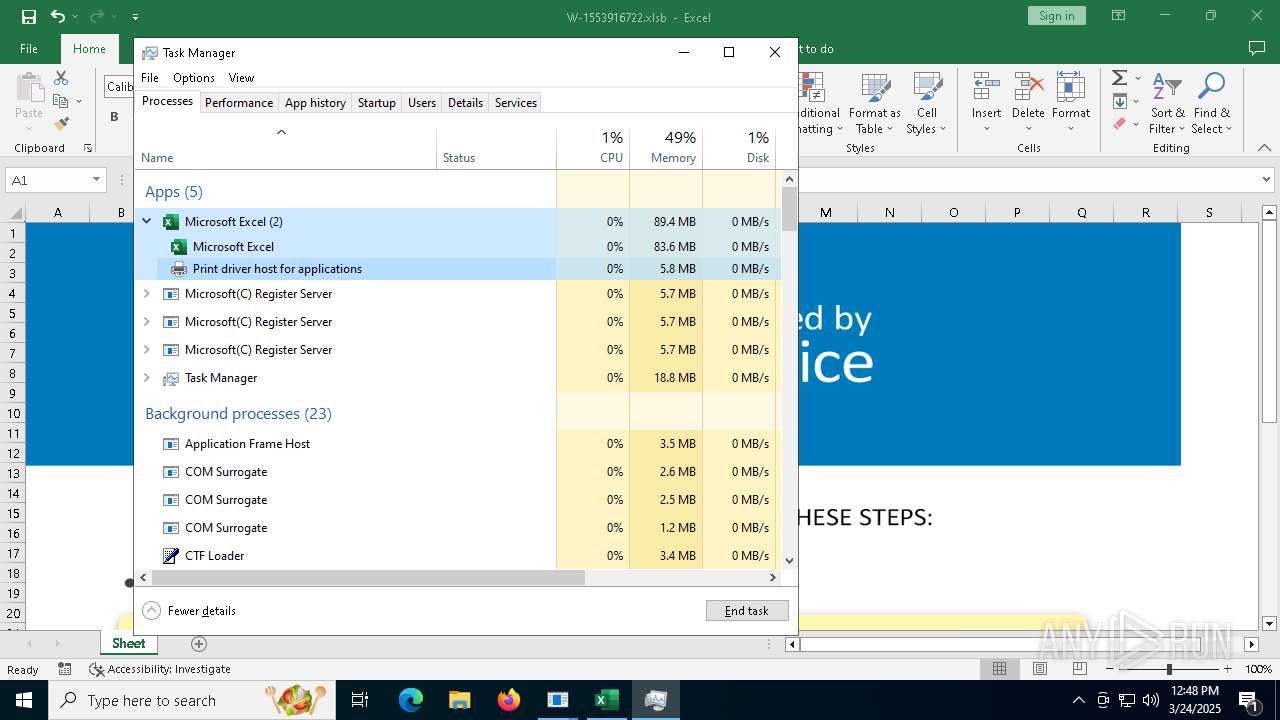1280x720 pixels.
Task: Click Accessibility: Investigate in the status bar
Action: point(160,669)
